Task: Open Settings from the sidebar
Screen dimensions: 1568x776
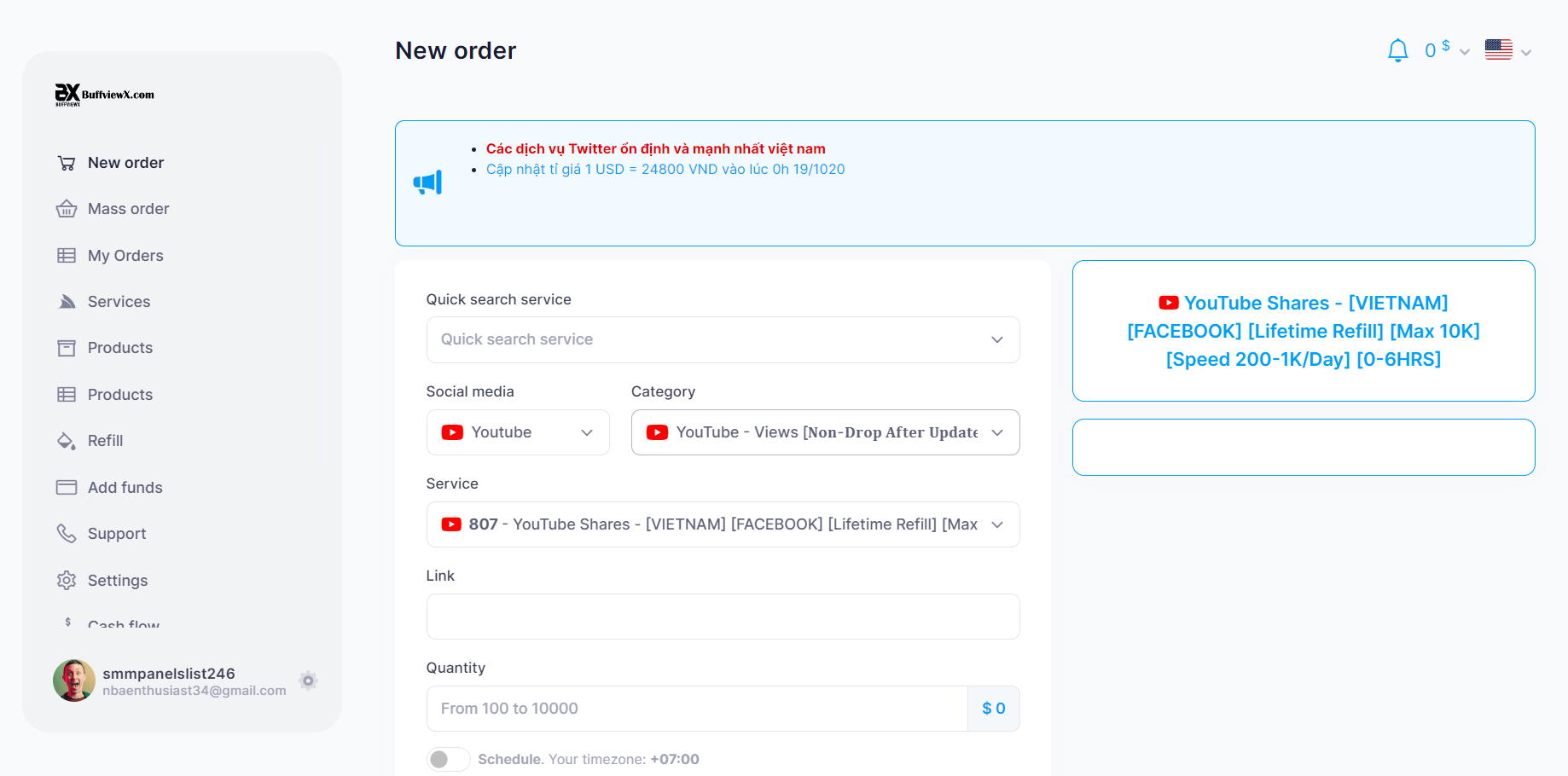Action: click(x=118, y=581)
